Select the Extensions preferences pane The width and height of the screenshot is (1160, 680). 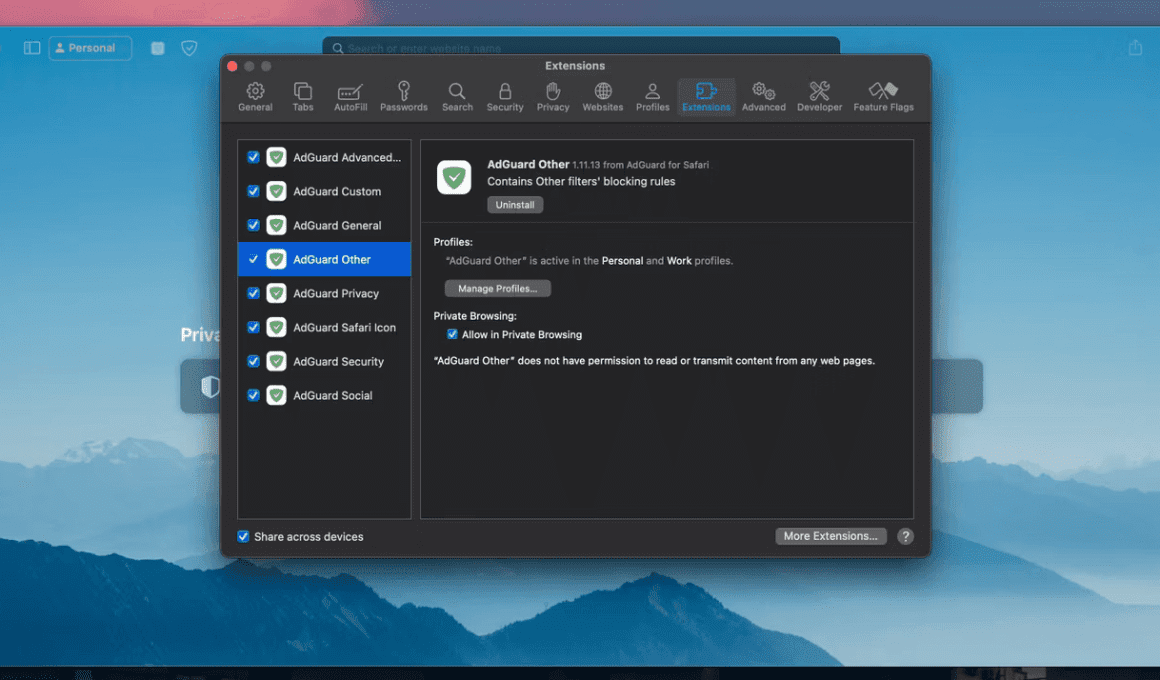[x=706, y=97]
